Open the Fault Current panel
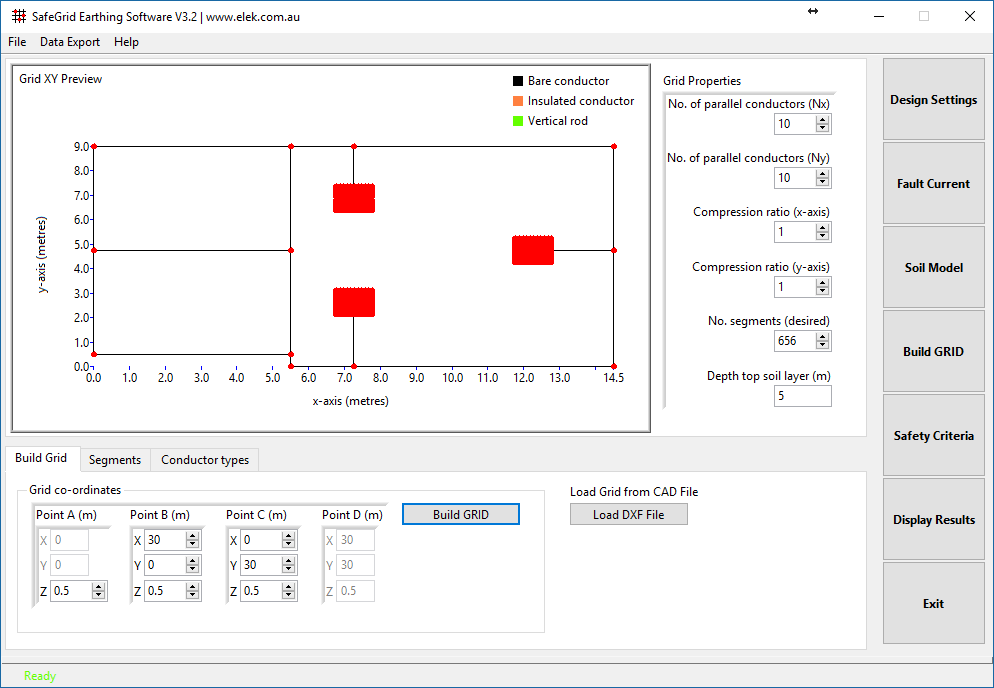The width and height of the screenshot is (994, 688). tap(933, 182)
